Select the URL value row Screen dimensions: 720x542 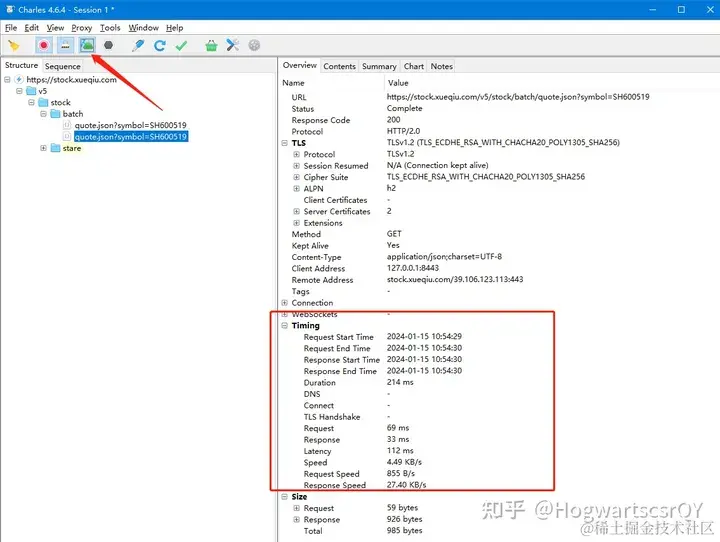518,97
